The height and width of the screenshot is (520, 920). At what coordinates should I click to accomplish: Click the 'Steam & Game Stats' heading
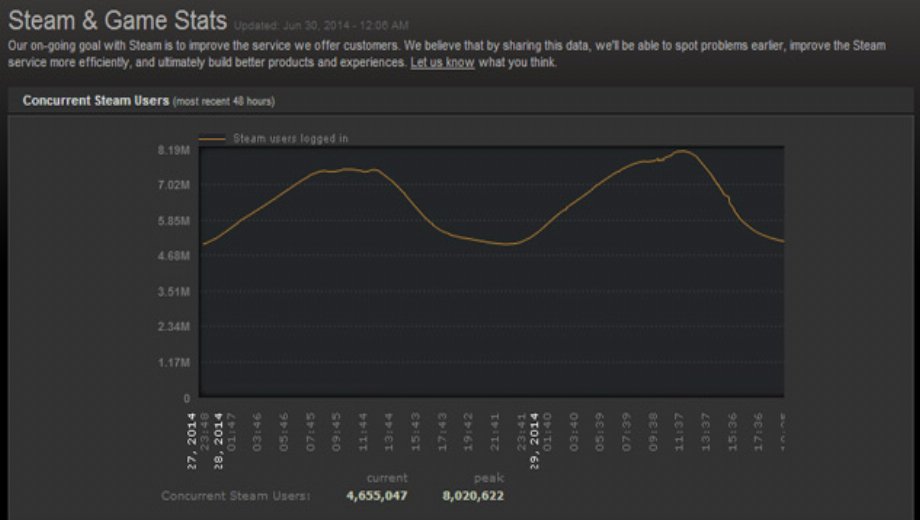point(117,21)
